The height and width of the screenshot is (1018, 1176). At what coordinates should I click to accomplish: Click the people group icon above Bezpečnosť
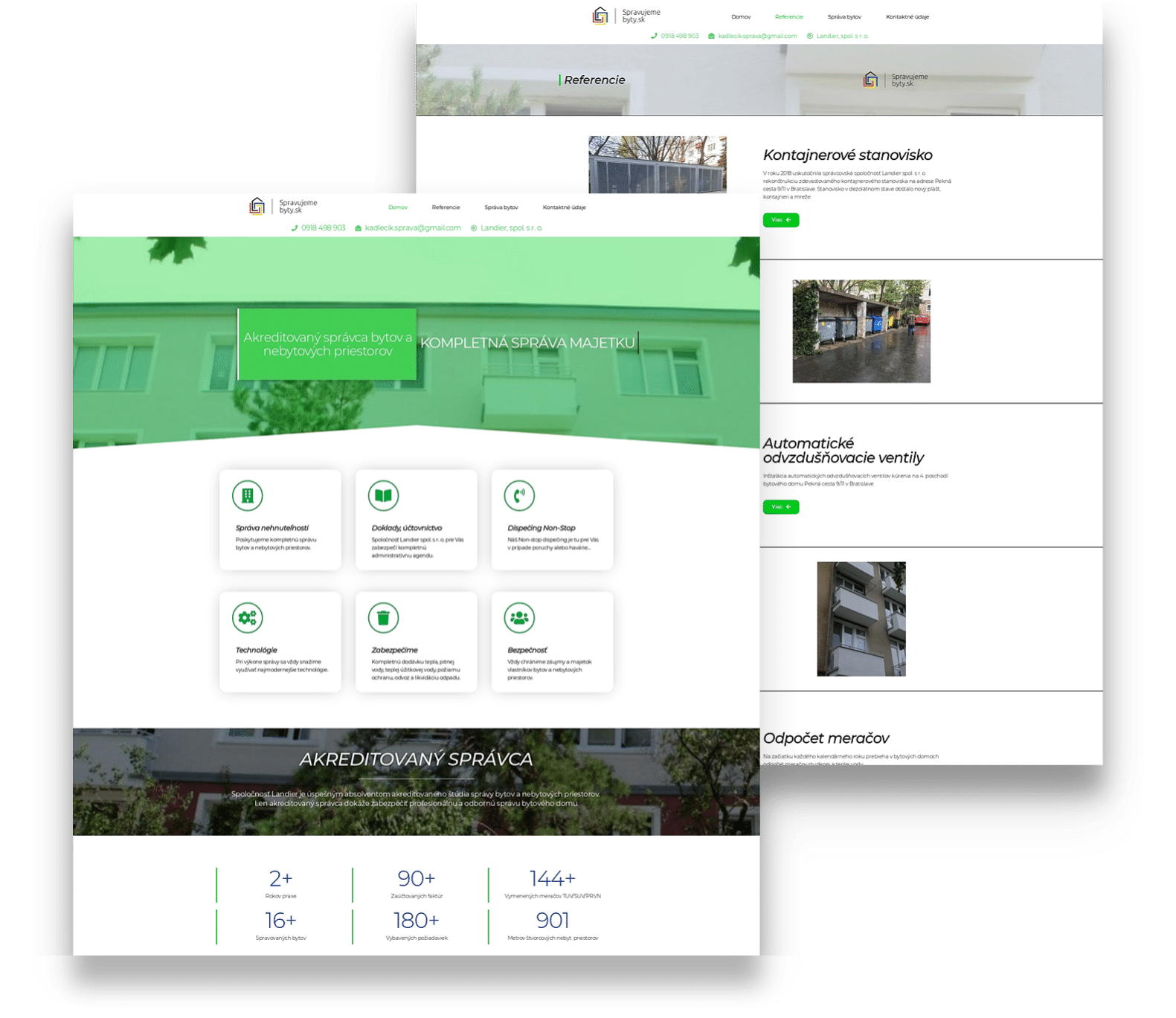(x=519, y=617)
